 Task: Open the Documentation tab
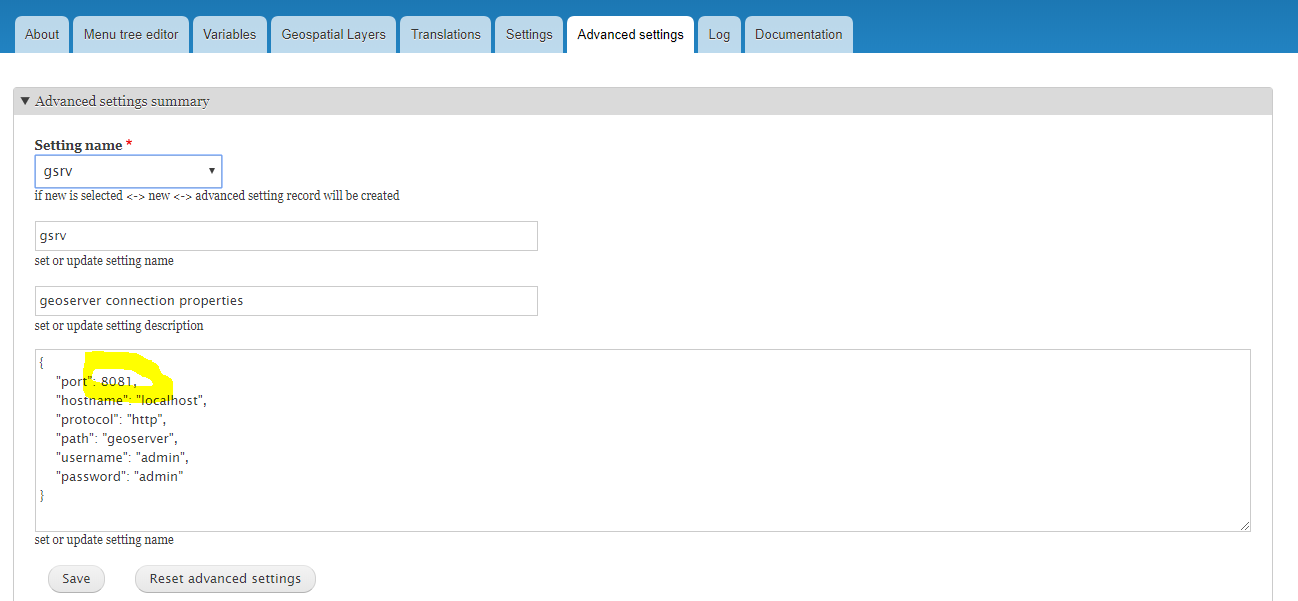click(798, 34)
